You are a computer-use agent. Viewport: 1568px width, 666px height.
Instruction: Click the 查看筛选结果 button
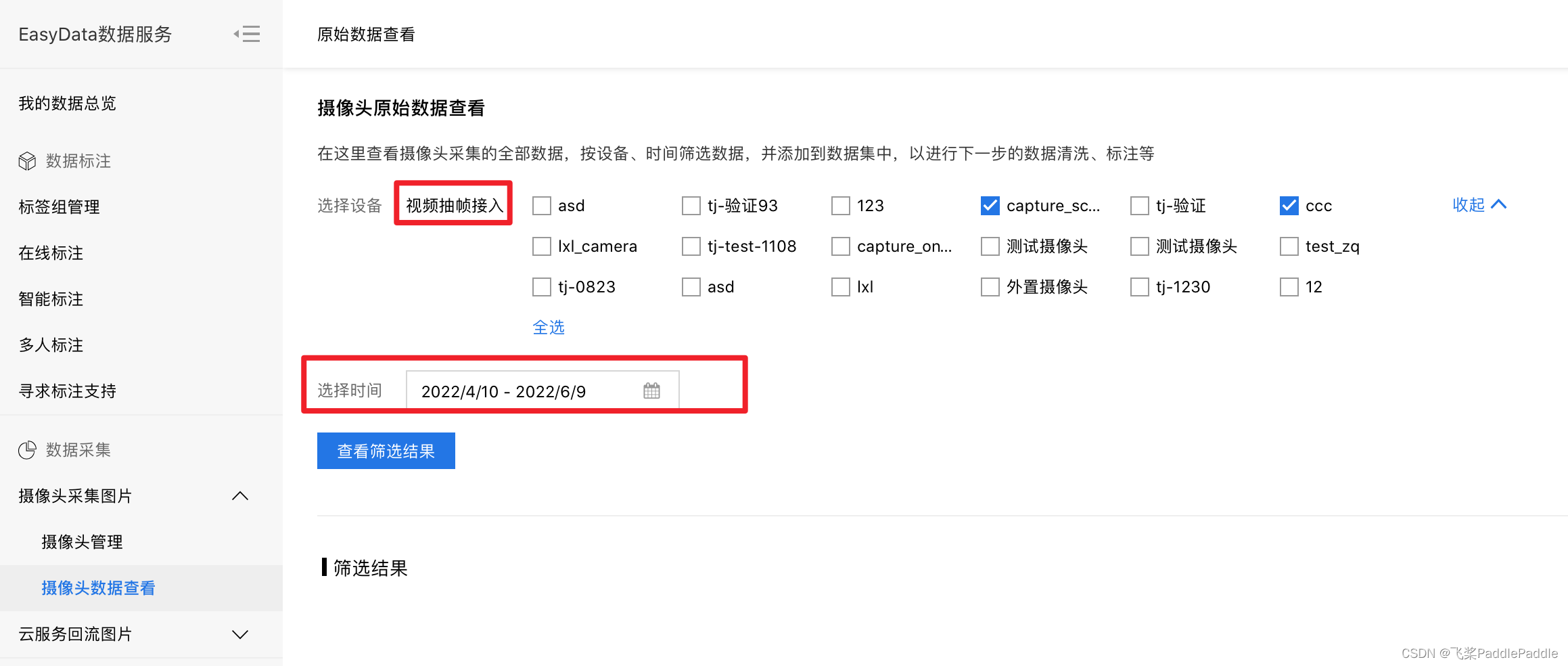click(386, 451)
